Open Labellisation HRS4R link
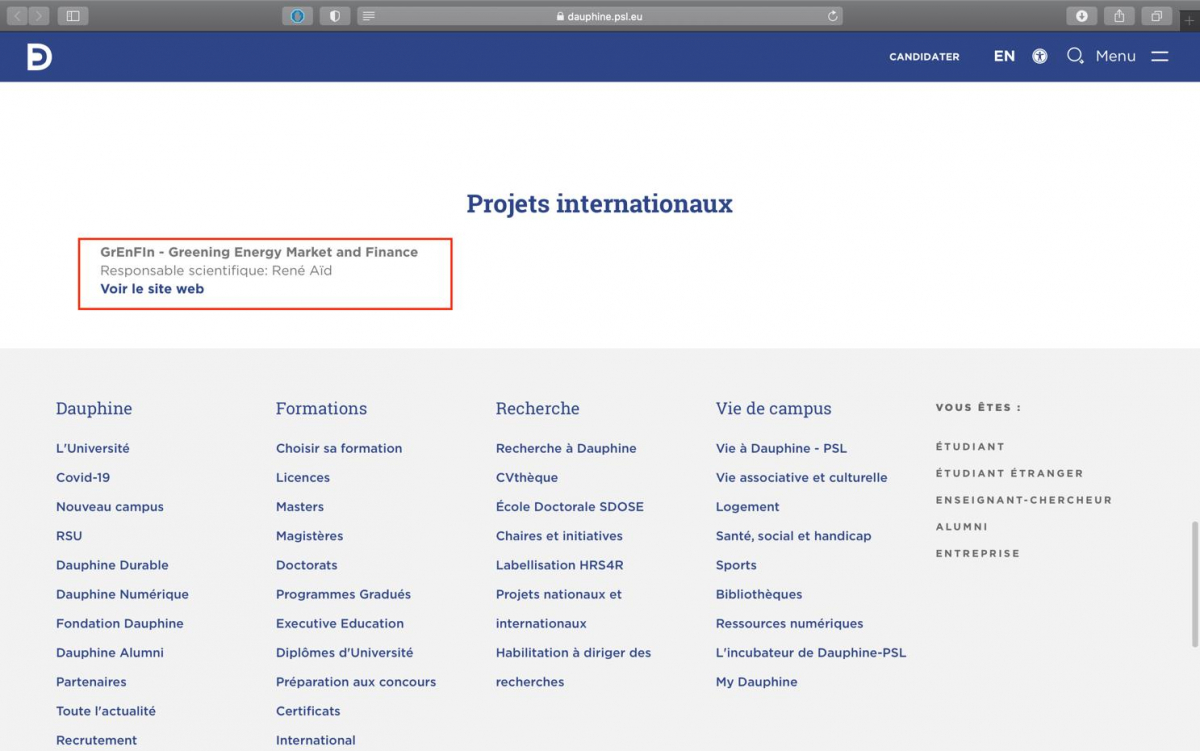The height and width of the screenshot is (751, 1200). [559, 565]
